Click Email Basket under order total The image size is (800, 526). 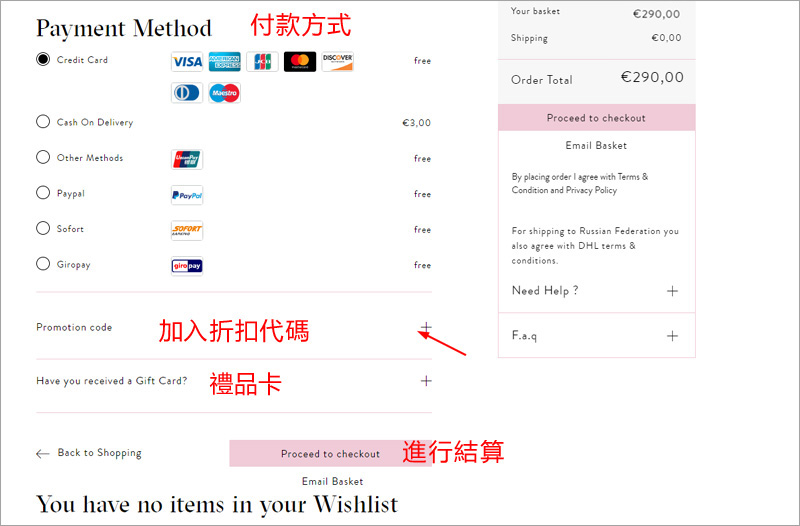(x=596, y=145)
